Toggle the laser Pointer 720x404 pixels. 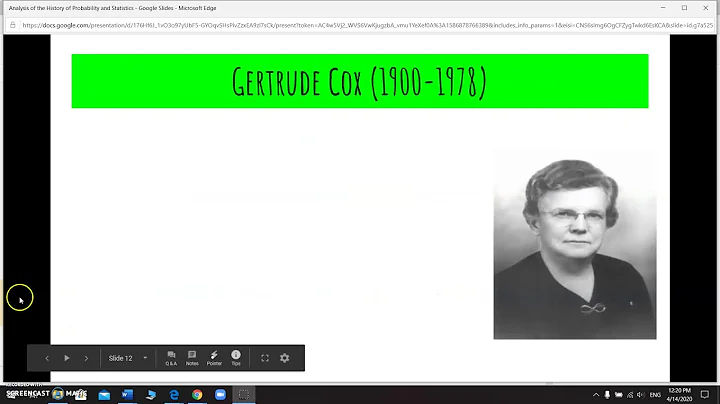[214, 358]
